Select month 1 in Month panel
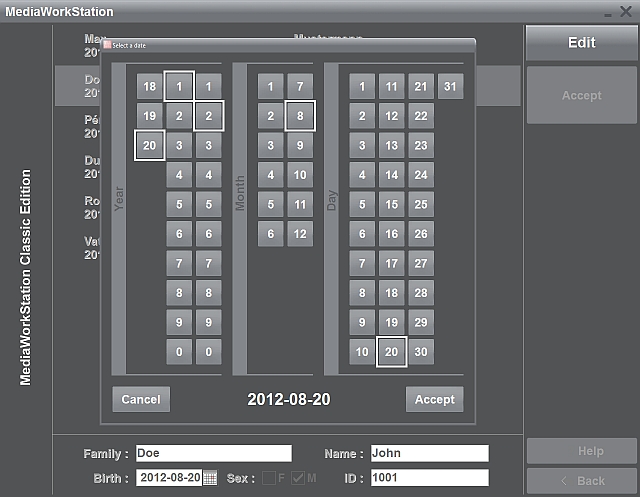 click(x=270, y=86)
